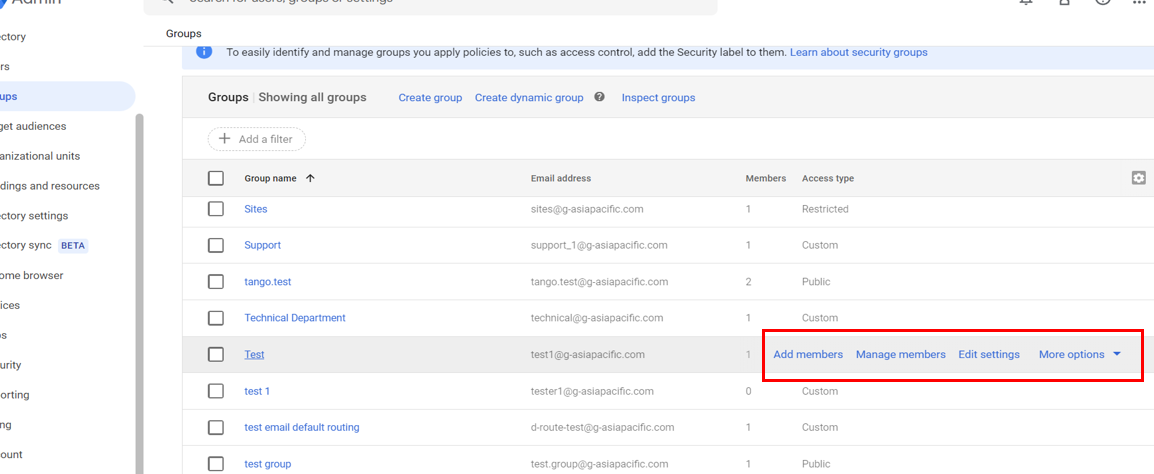Click Create group link
Screen dimensions: 1154x474
click(431, 97)
